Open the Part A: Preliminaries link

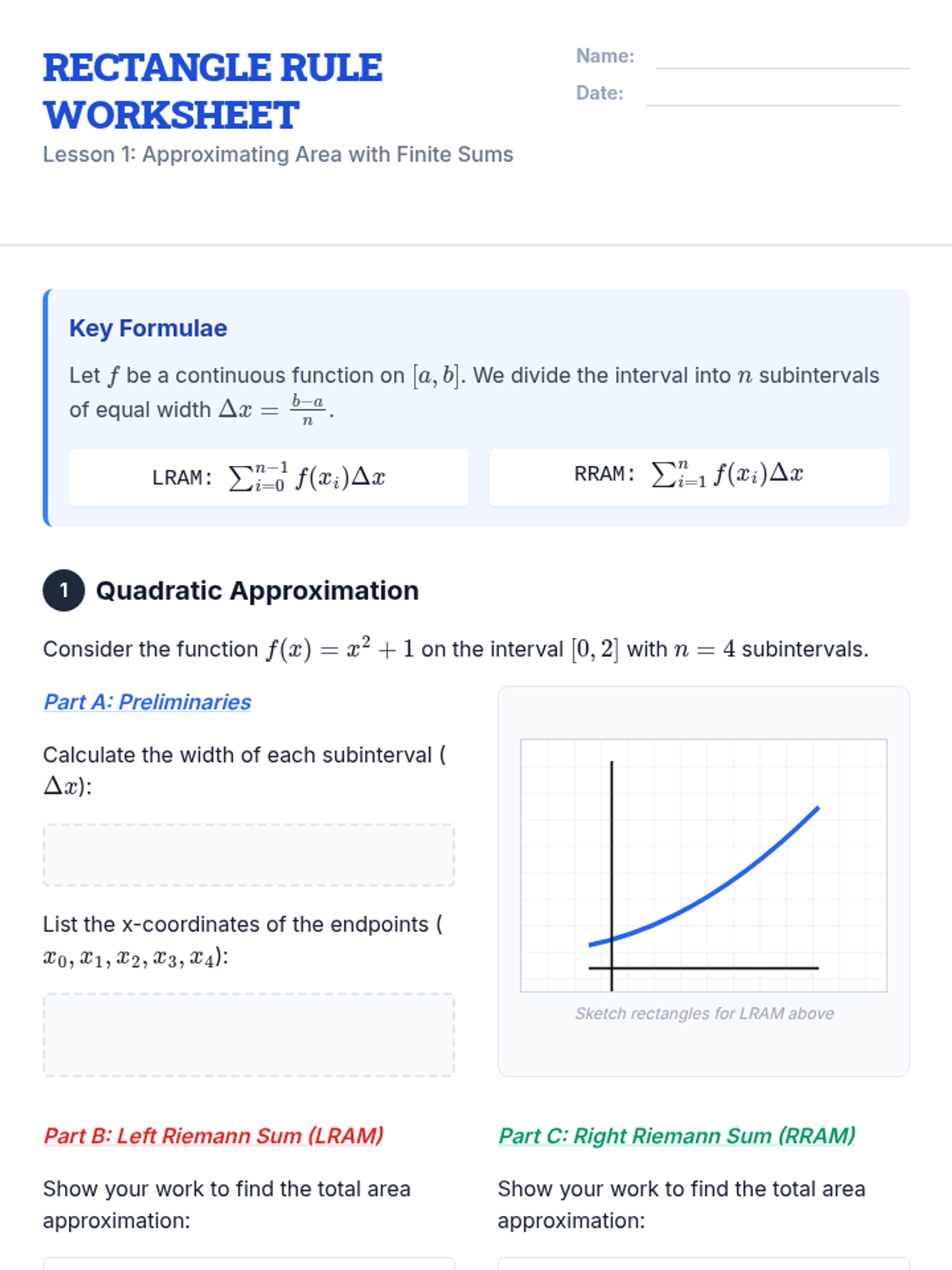(147, 702)
